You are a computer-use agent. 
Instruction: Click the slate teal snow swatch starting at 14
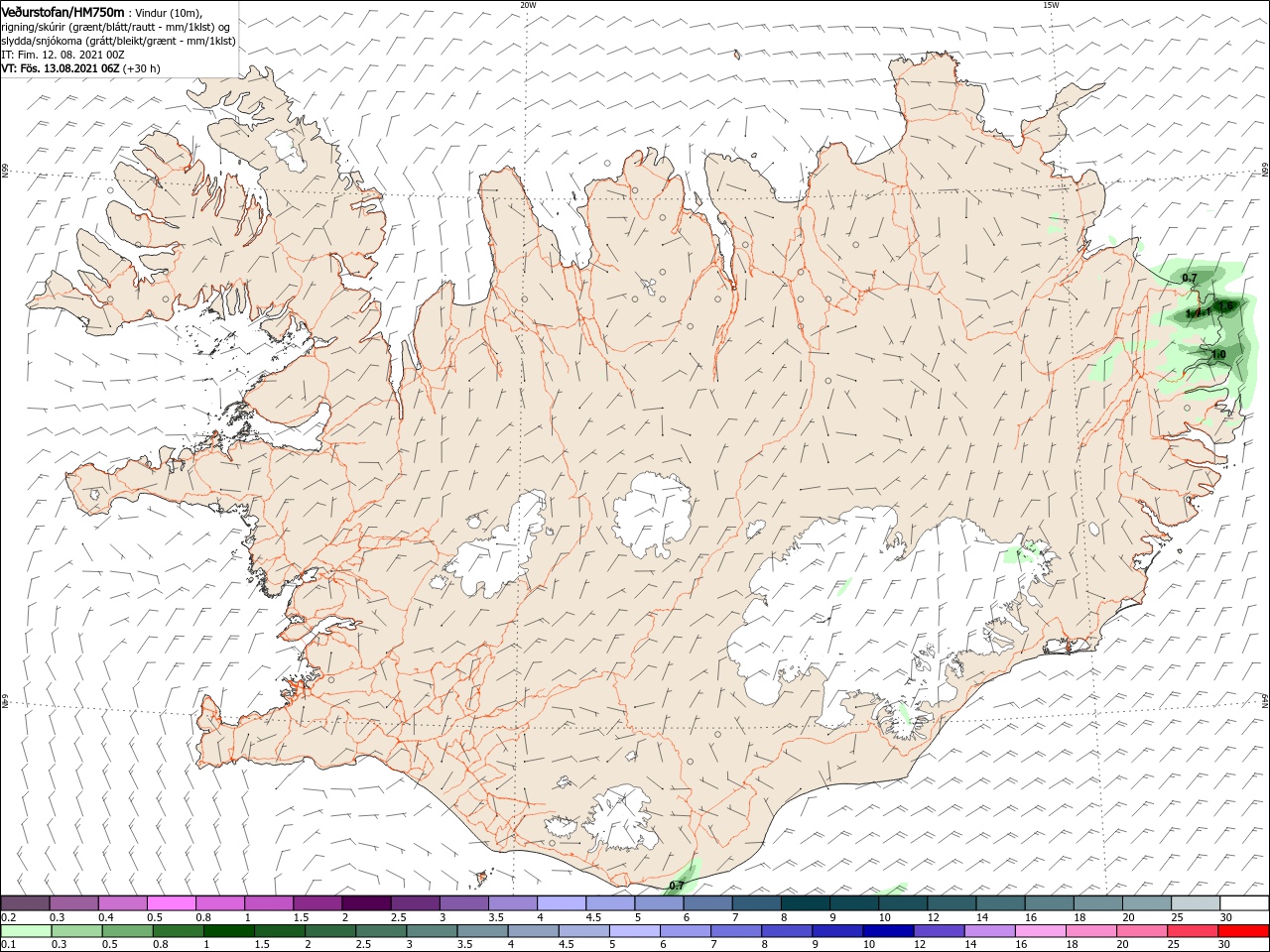click(x=1001, y=903)
